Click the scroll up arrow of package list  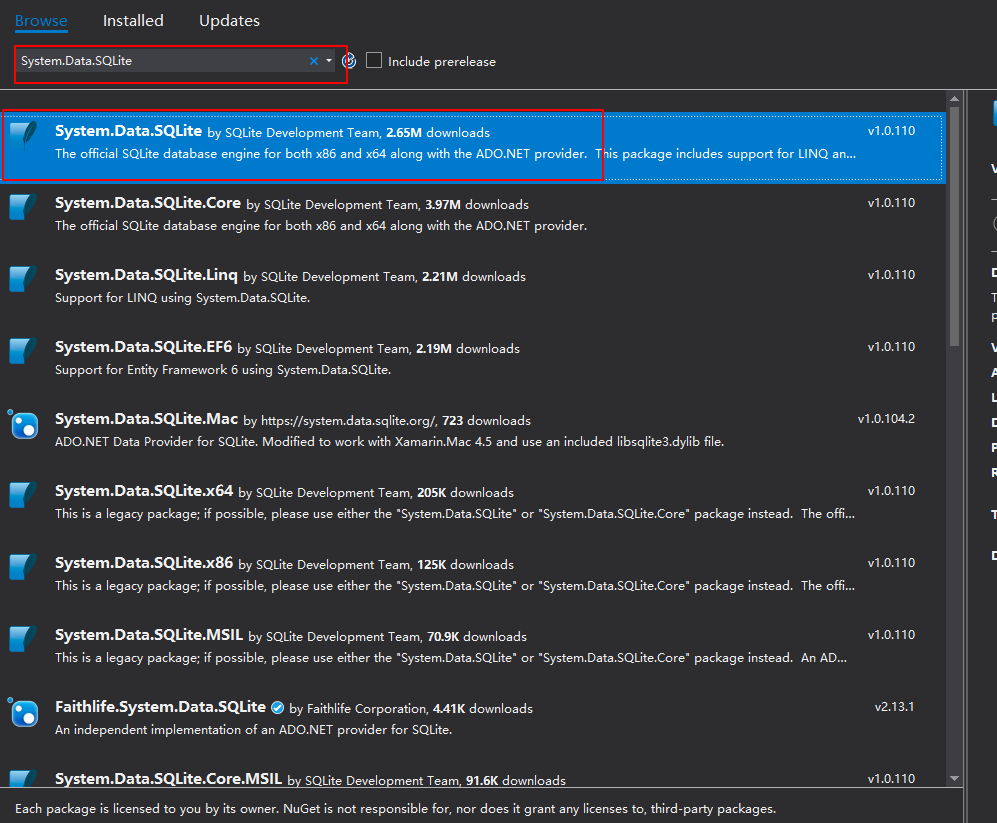[x=954, y=99]
